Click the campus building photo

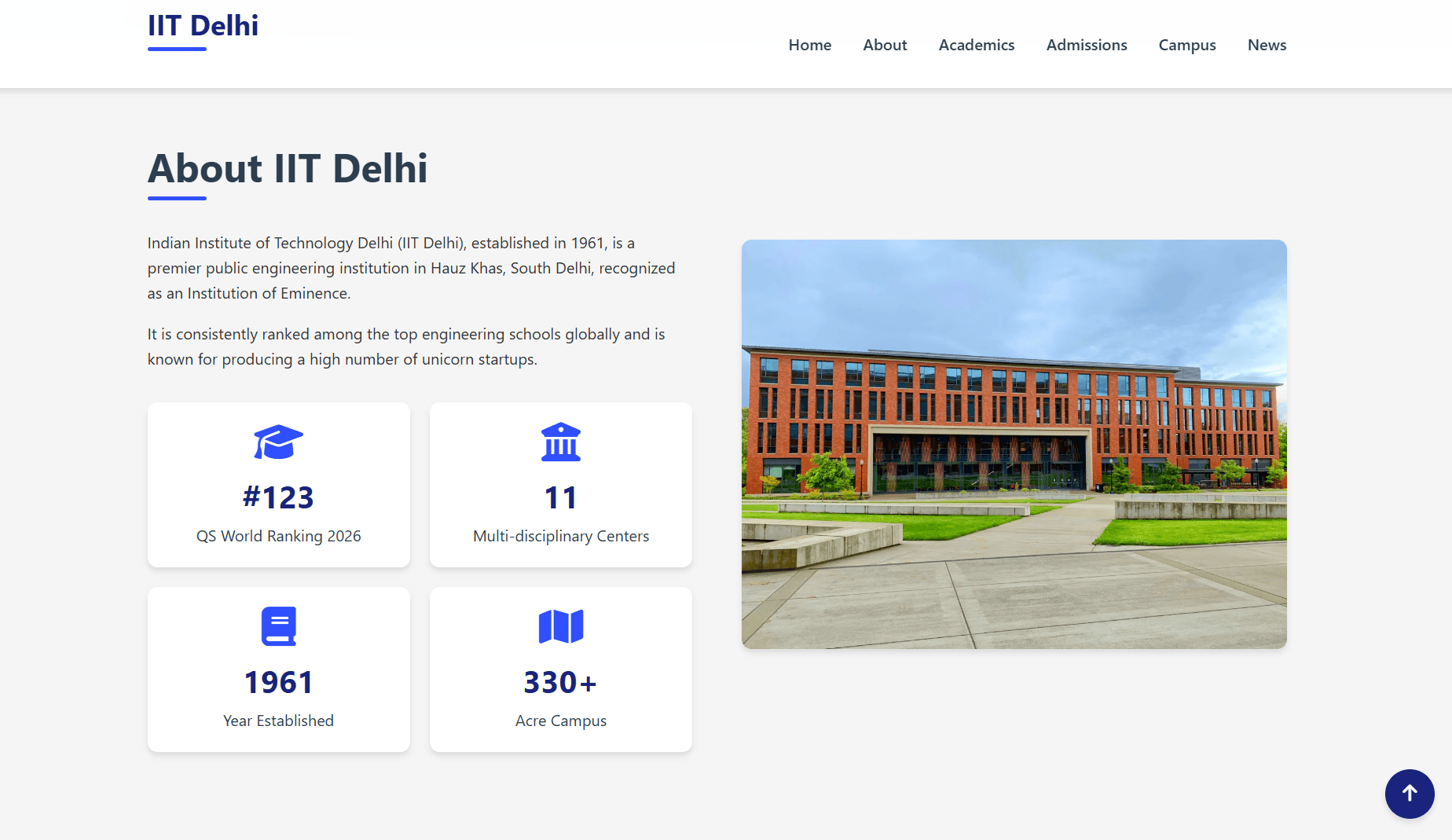click(x=1014, y=444)
